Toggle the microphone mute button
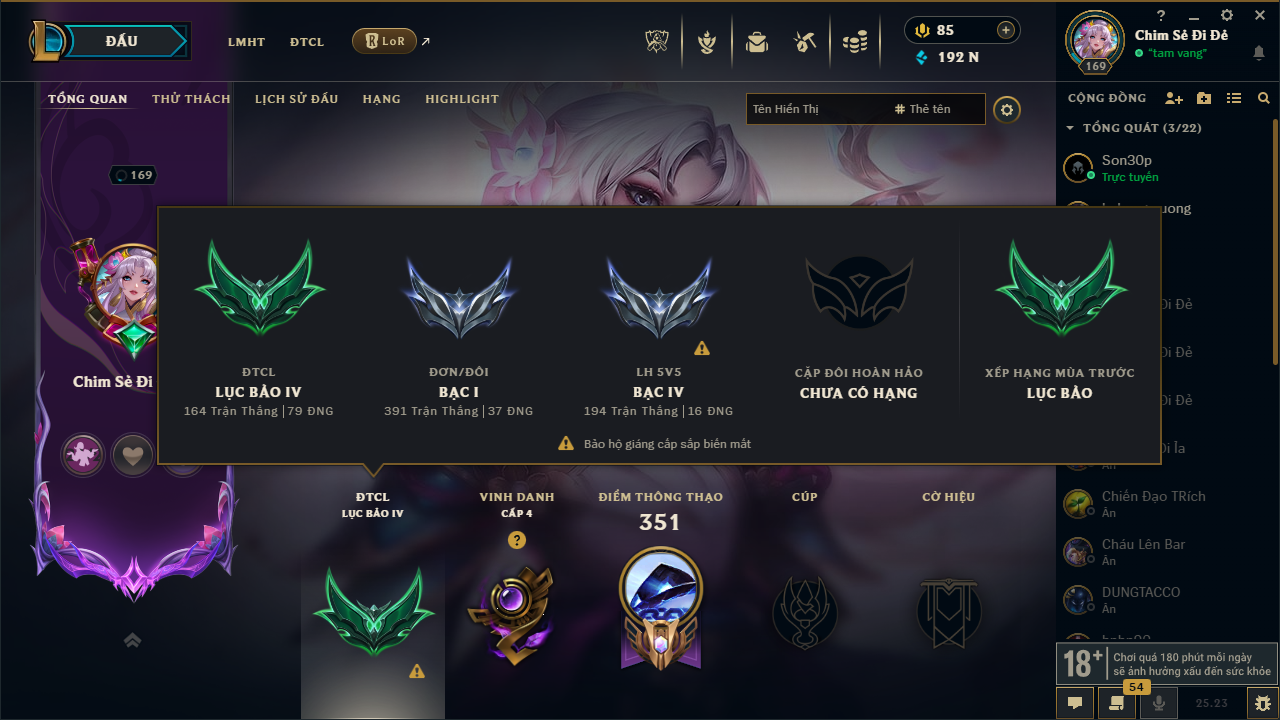Image resolution: width=1280 pixels, height=720 pixels. tap(1159, 703)
